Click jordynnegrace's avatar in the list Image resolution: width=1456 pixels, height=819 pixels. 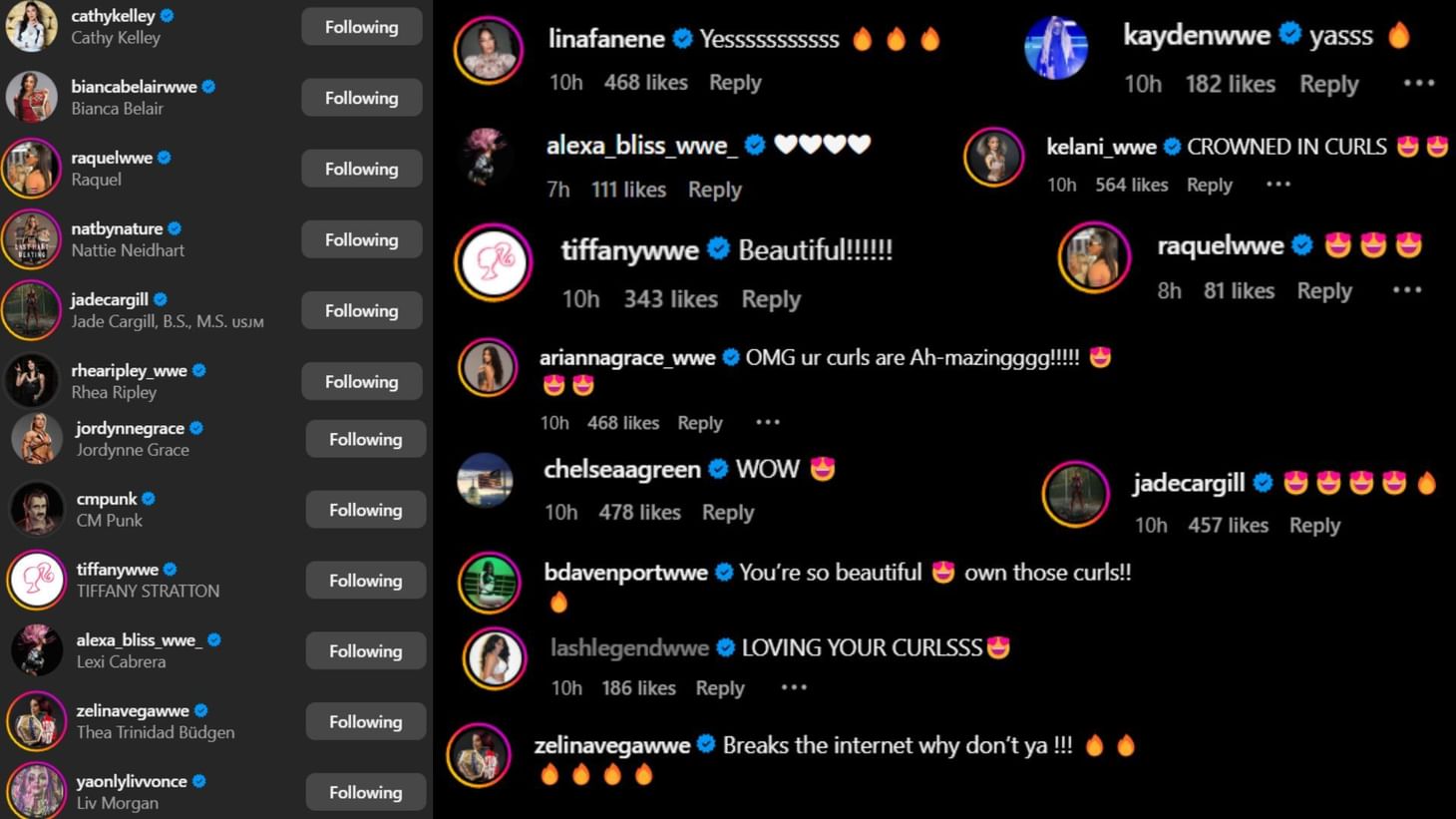tap(38, 439)
